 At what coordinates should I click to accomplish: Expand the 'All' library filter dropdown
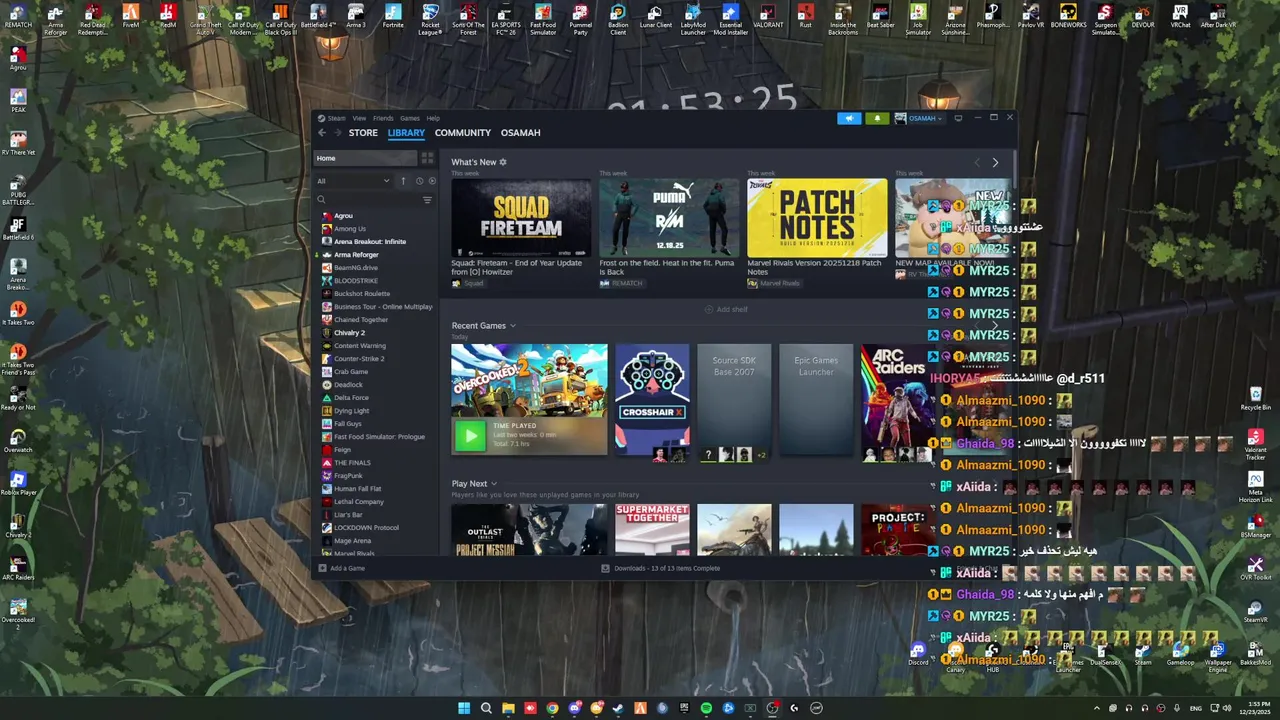353,181
